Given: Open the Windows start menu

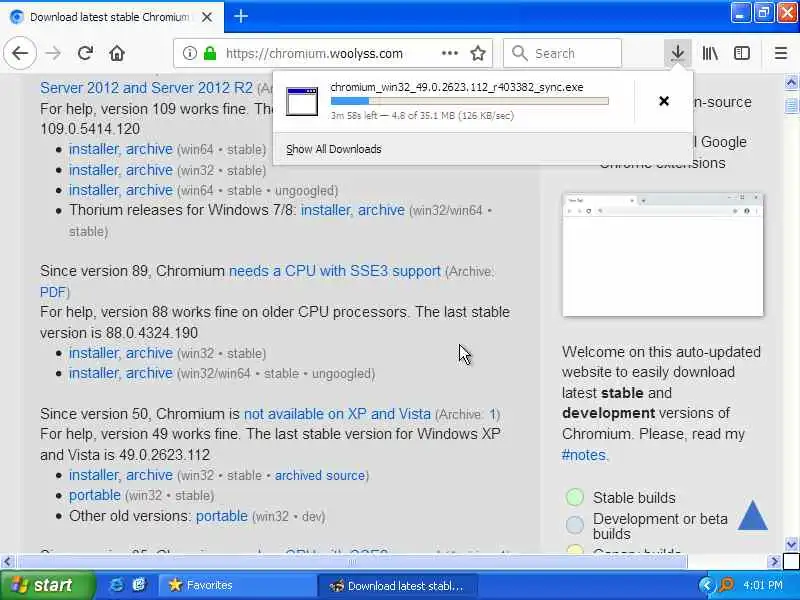Looking at the screenshot, I should click(x=46, y=585).
